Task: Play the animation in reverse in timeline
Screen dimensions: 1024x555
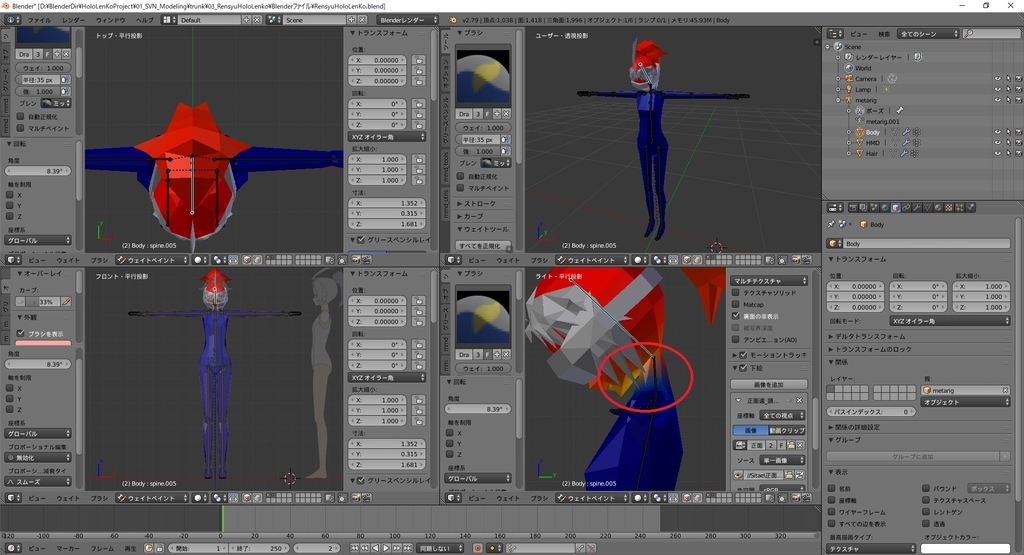Action: click(376, 548)
